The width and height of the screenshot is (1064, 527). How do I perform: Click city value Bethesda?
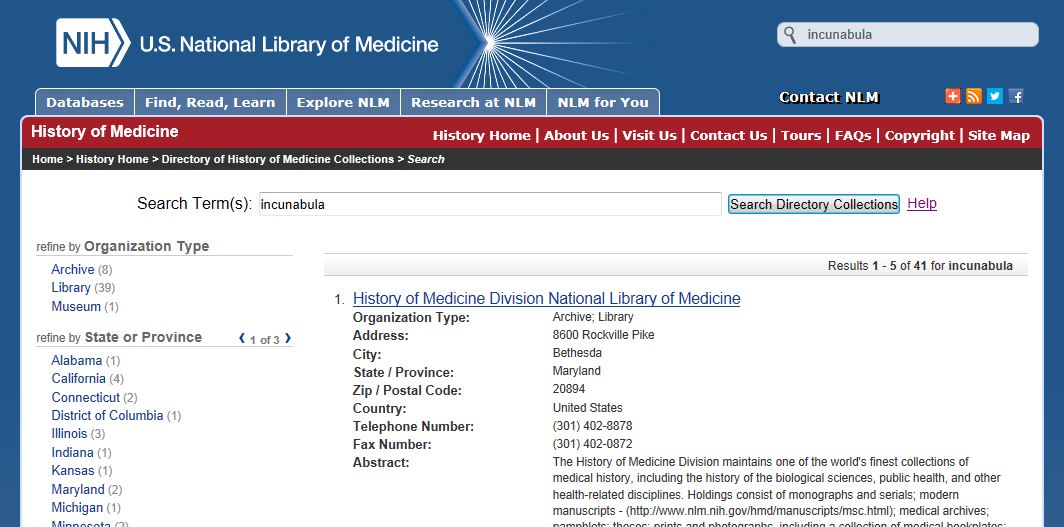[577, 353]
